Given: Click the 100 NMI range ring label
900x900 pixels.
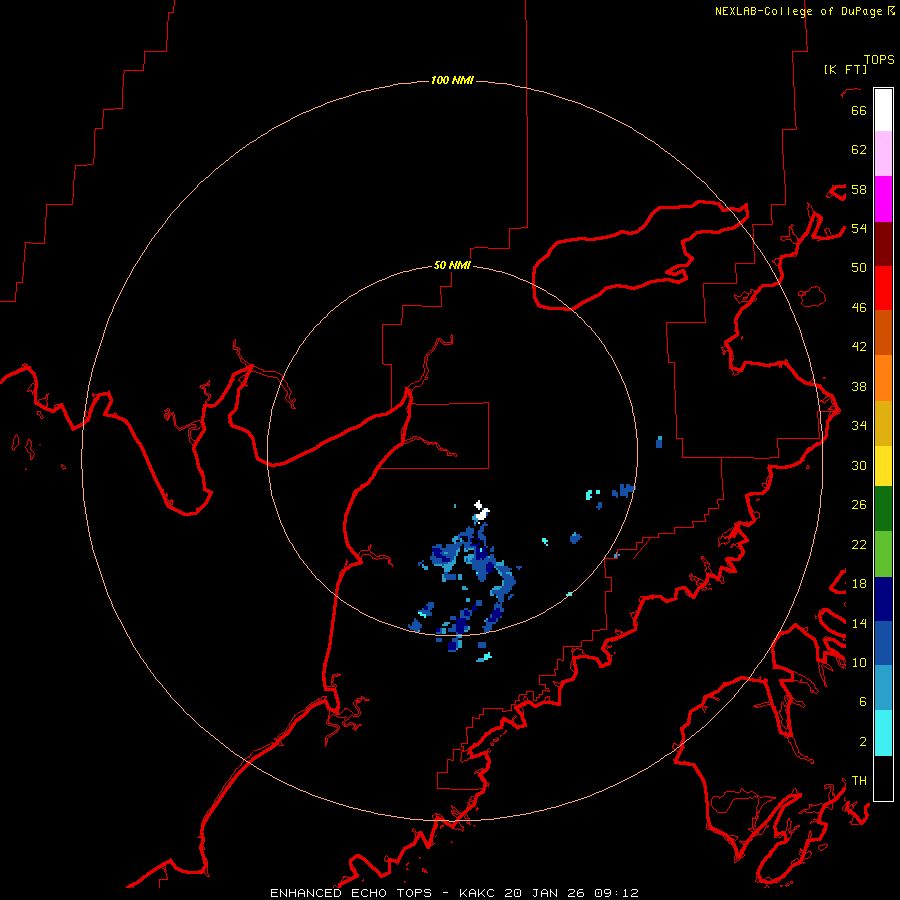Looking at the screenshot, I should pyautogui.click(x=452, y=80).
